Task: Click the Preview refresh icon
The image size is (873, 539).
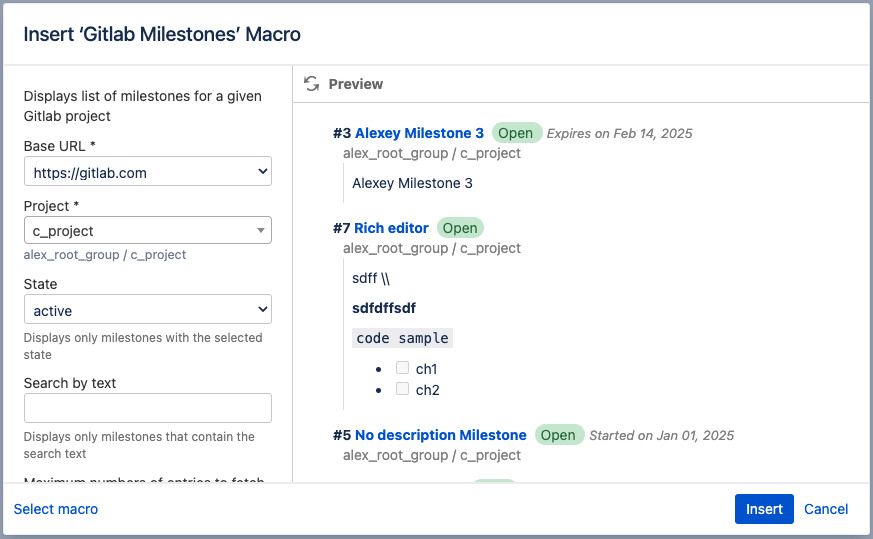Action: [312, 84]
